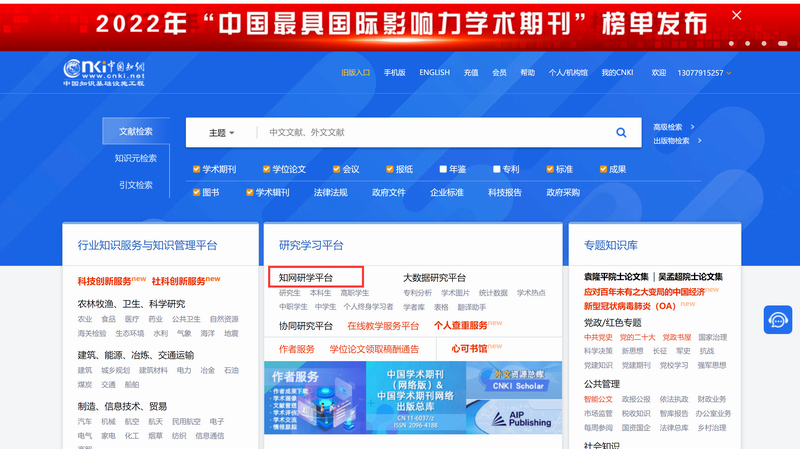
Task: Open the 科技报告 link
Action: point(505,192)
